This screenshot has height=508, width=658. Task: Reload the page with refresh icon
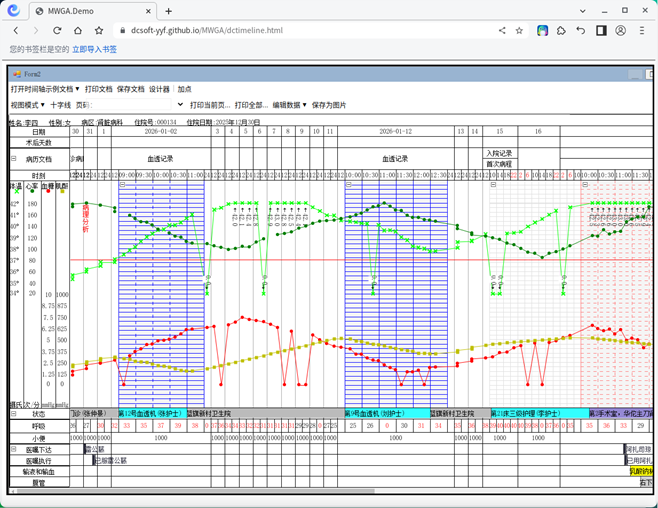(x=57, y=31)
